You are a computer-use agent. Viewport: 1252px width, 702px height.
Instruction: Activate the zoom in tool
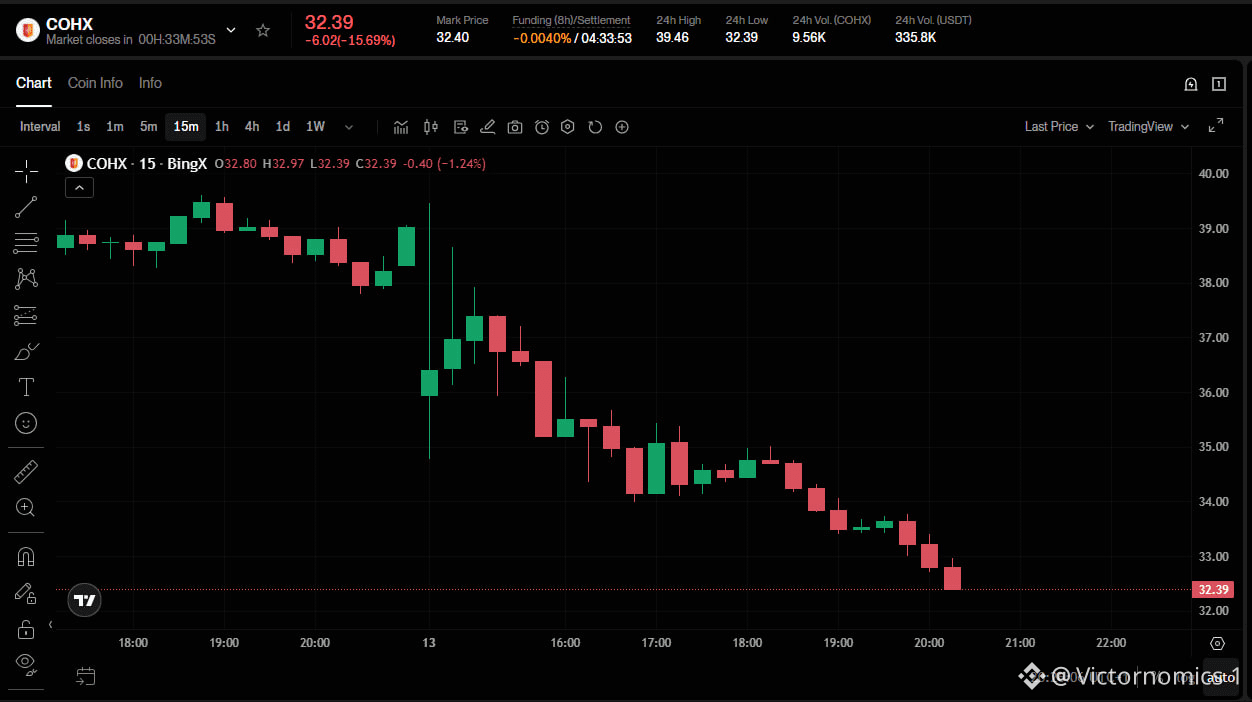point(27,508)
